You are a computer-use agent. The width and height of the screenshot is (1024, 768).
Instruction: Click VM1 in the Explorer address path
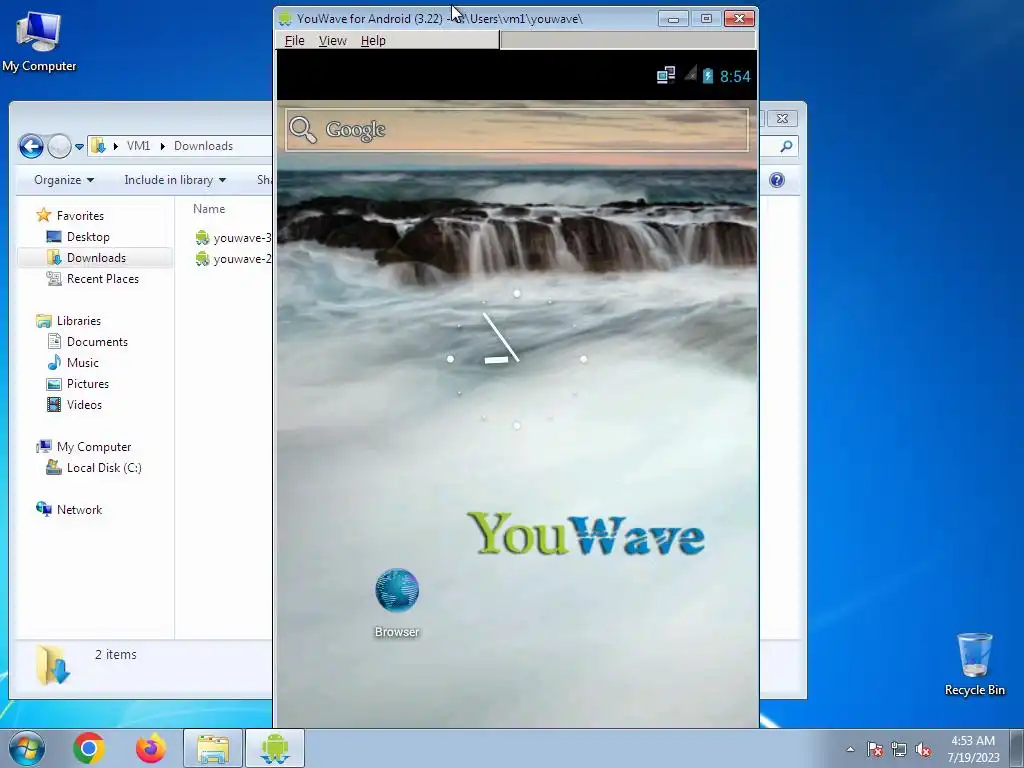point(138,146)
